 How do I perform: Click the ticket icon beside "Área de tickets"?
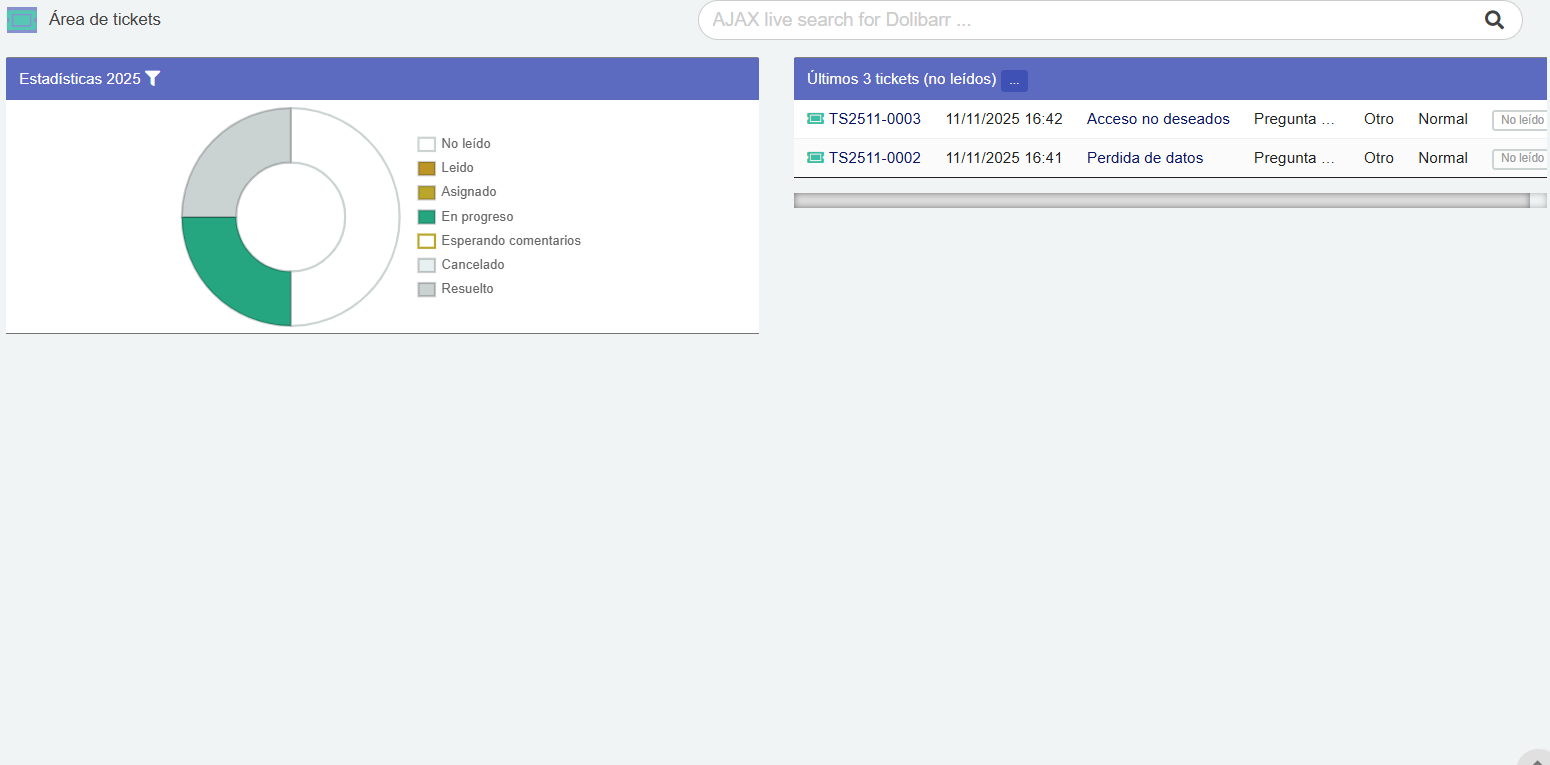tap(22, 20)
